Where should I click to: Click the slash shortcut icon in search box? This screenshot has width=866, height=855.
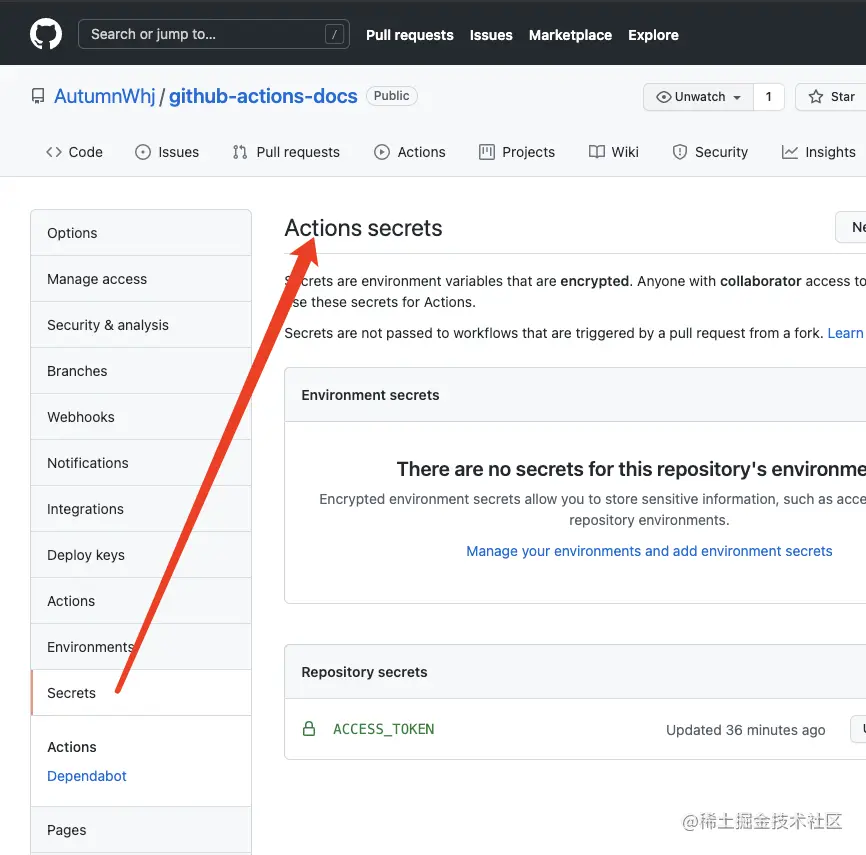(x=334, y=35)
